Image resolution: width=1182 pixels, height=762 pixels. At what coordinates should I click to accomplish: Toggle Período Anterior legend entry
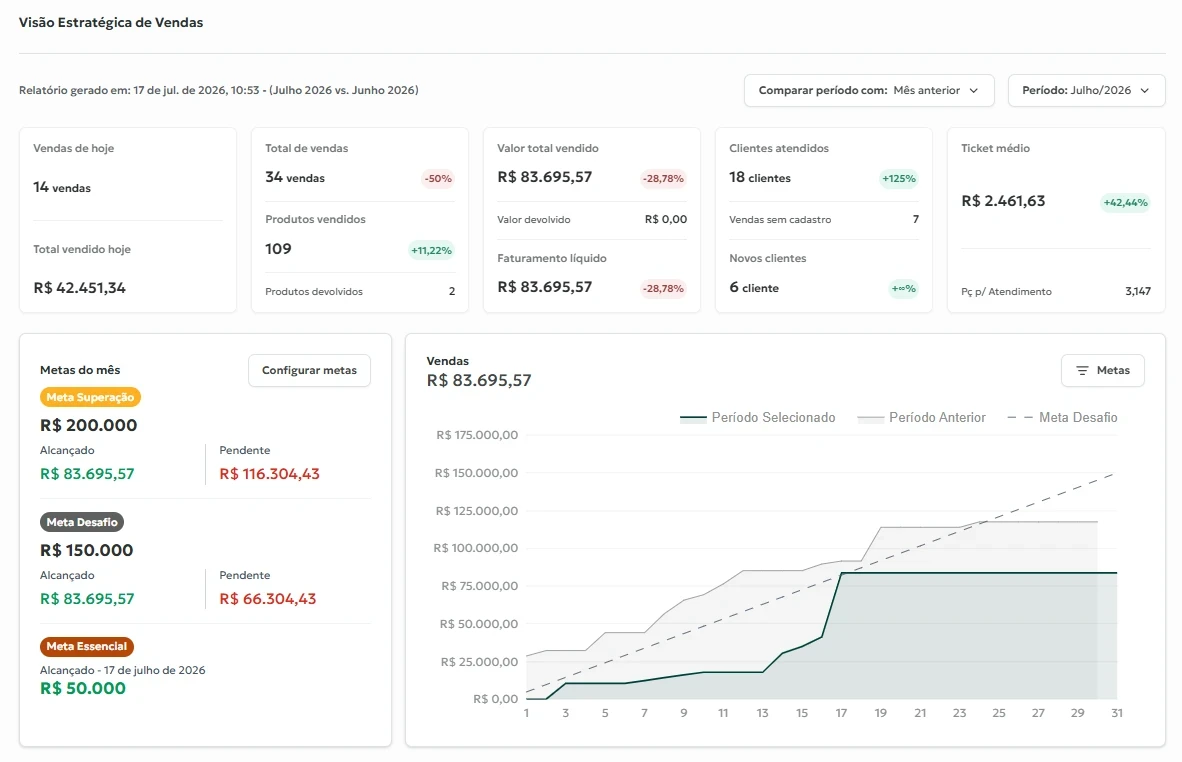921,418
